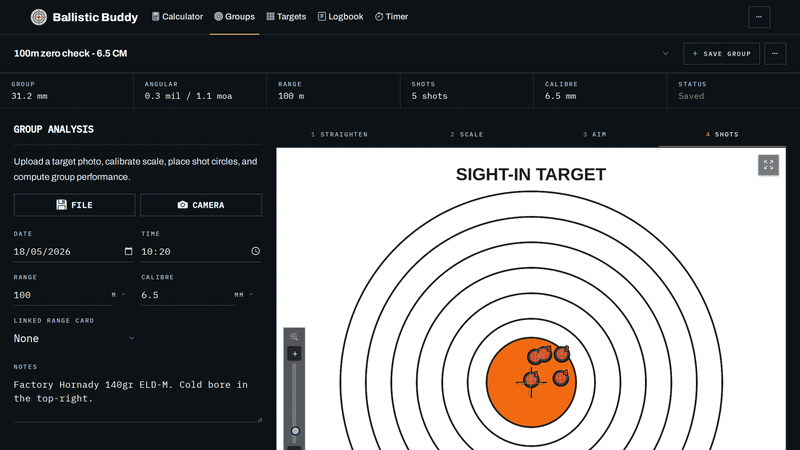Image resolution: width=800 pixels, height=450 pixels.
Task: Click the '6.5 mm' calibre stat
Action: [x=560, y=96]
